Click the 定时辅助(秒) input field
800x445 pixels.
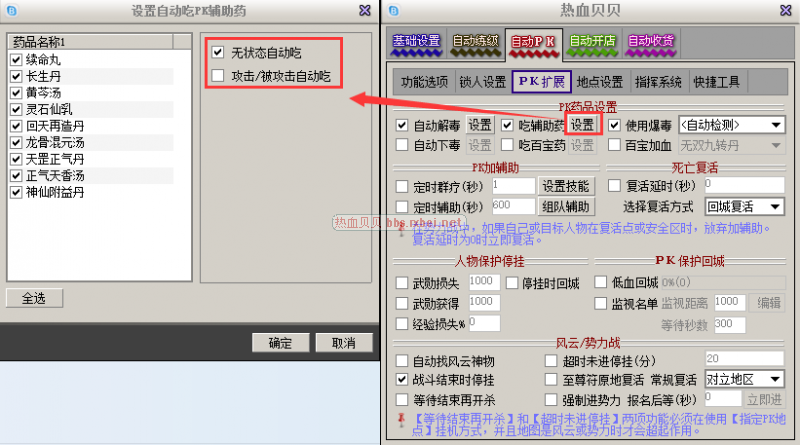[513, 206]
